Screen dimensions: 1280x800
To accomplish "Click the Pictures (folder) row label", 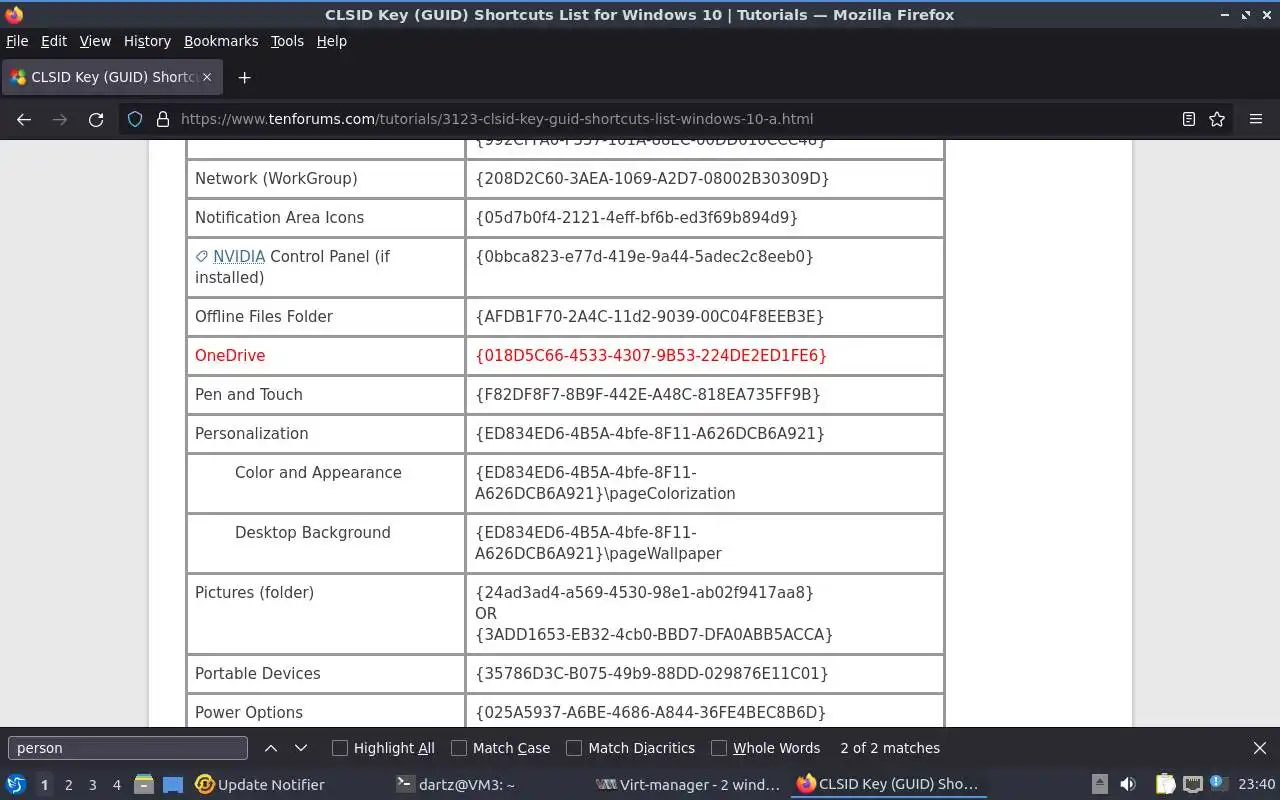I will [x=254, y=593].
